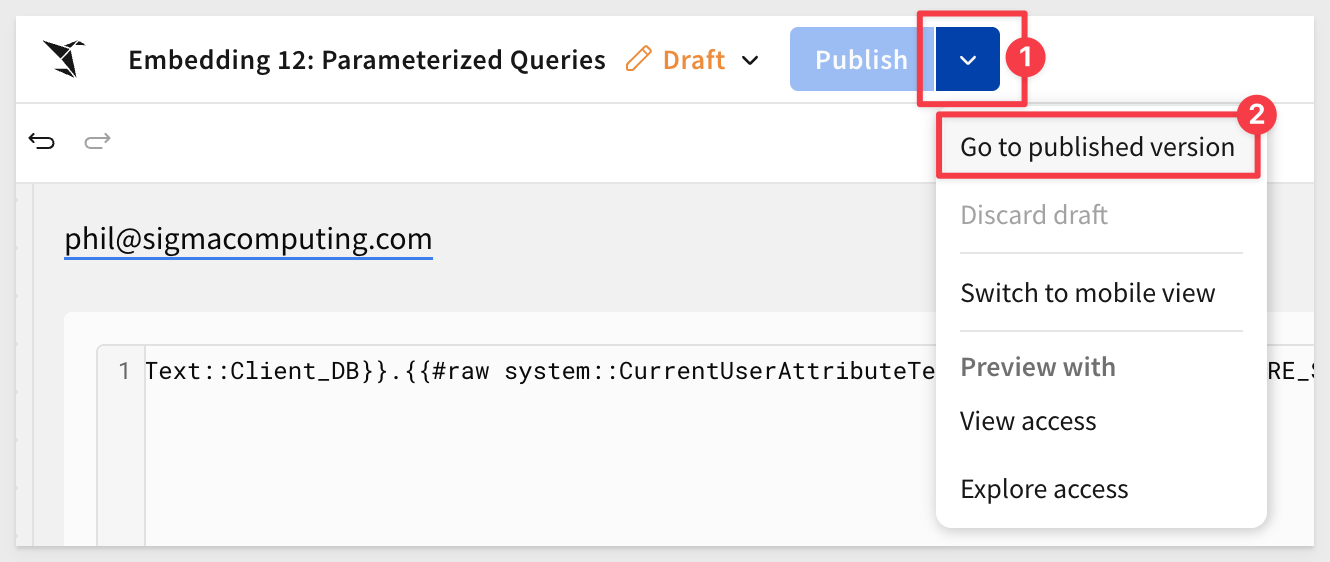The width and height of the screenshot is (1330, 562).
Task: Click the Publish button
Action: click(x=861, y=59)
